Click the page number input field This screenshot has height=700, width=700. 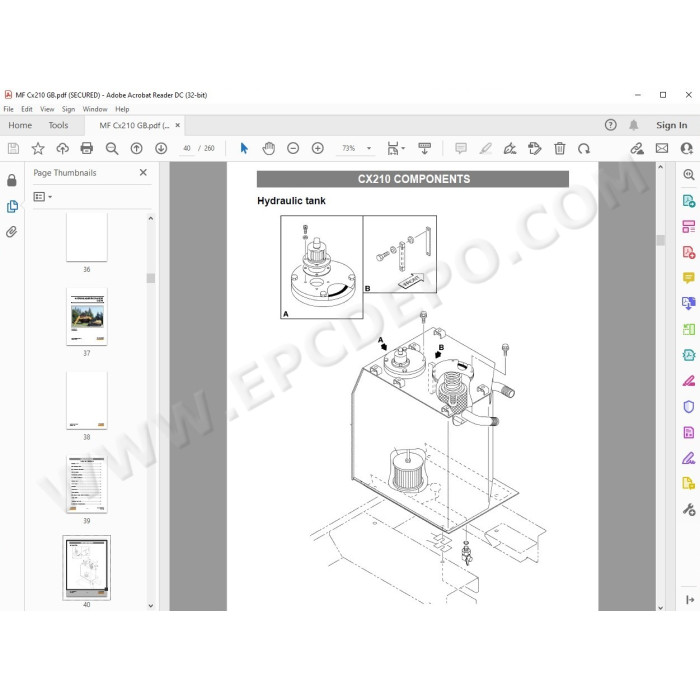(186, 148)
